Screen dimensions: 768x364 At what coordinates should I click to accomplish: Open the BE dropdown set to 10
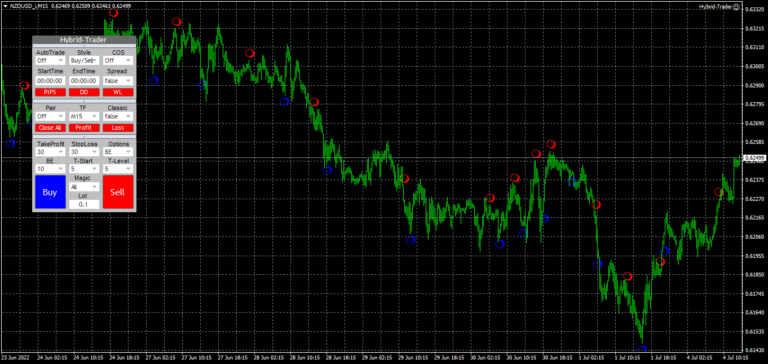click(x=50, y=169)
